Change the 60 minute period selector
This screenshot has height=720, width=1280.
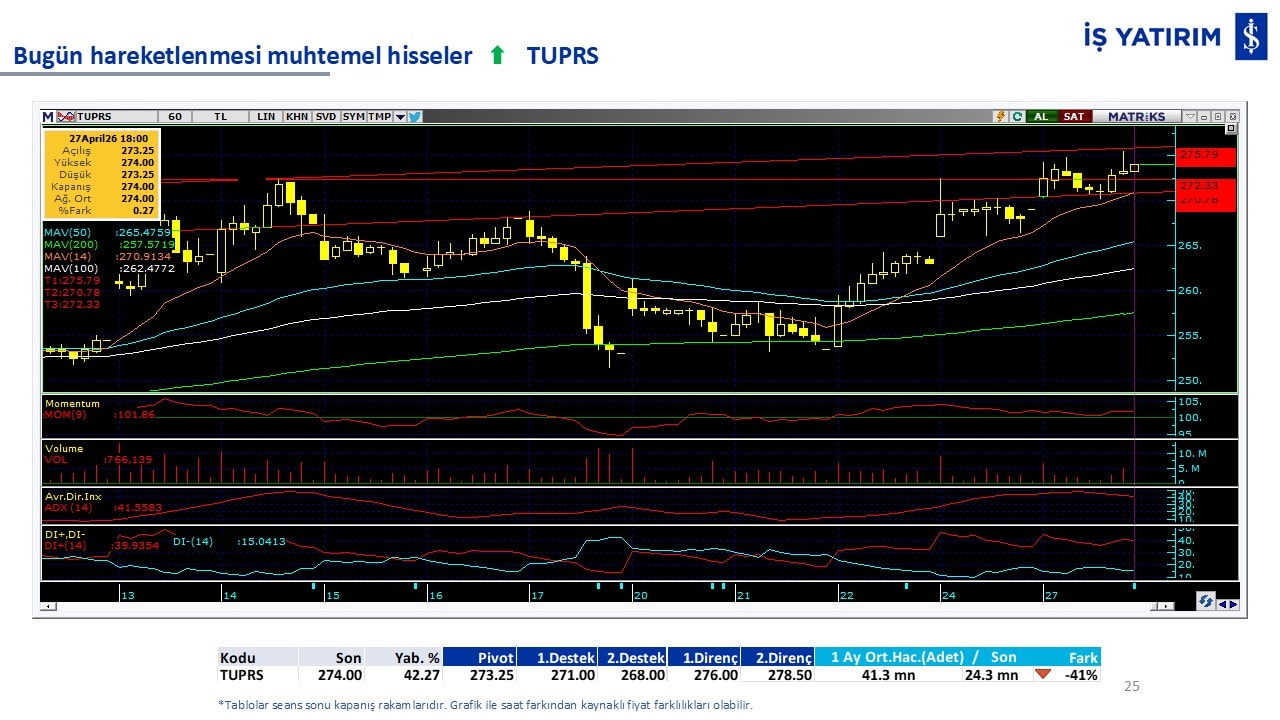coord(175,117)
